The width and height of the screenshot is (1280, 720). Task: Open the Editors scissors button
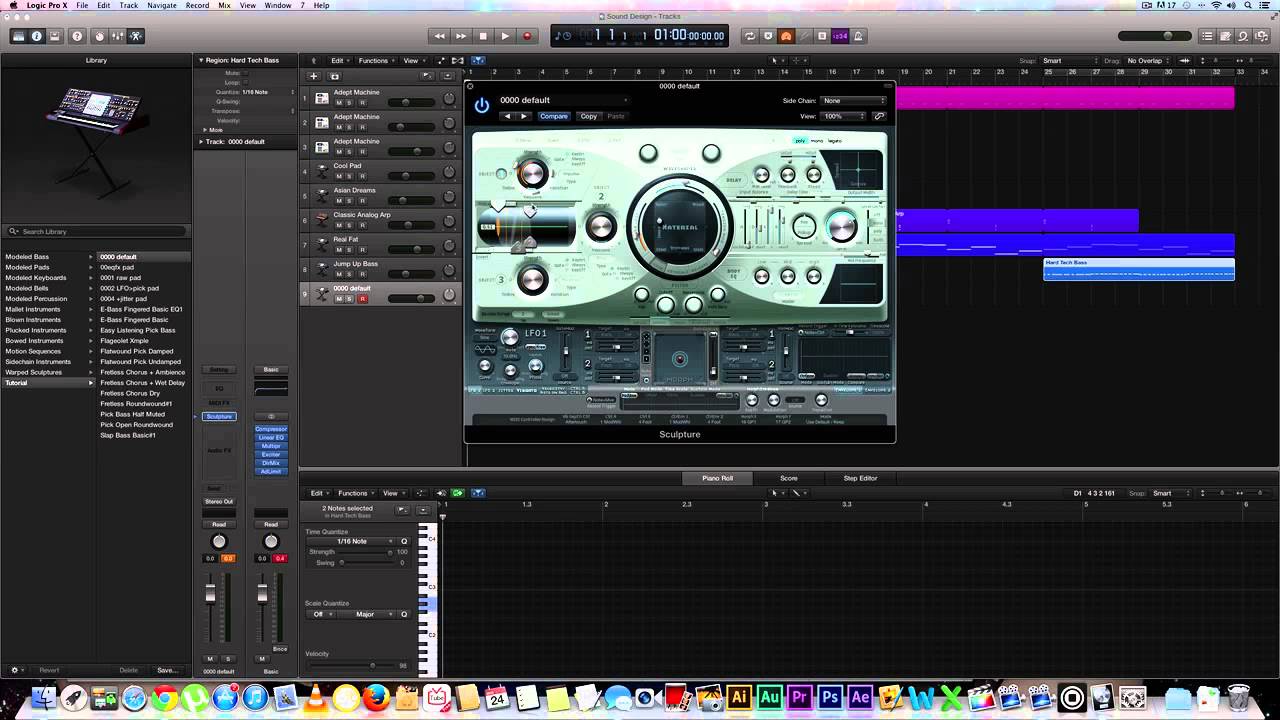(136, 36)
